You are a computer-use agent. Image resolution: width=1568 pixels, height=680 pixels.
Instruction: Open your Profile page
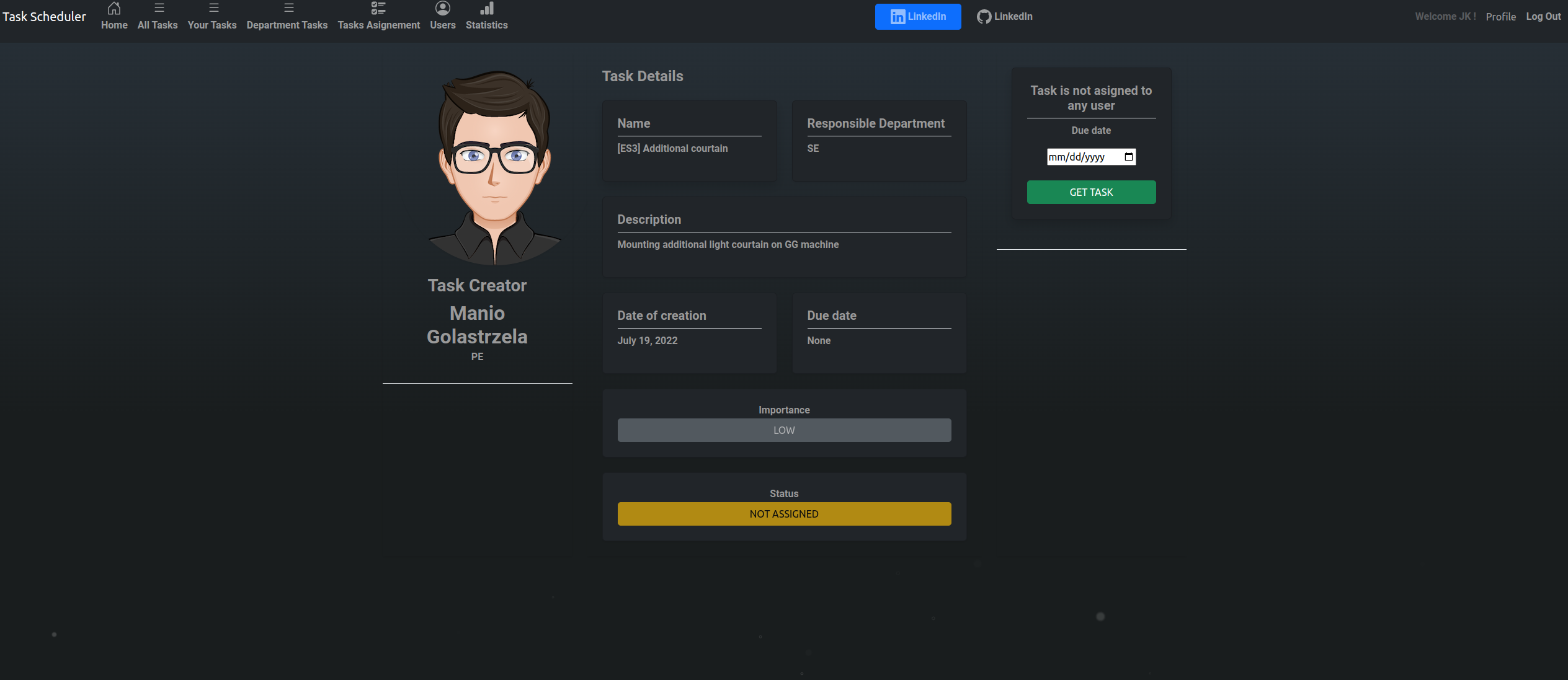click(1500, 16)
